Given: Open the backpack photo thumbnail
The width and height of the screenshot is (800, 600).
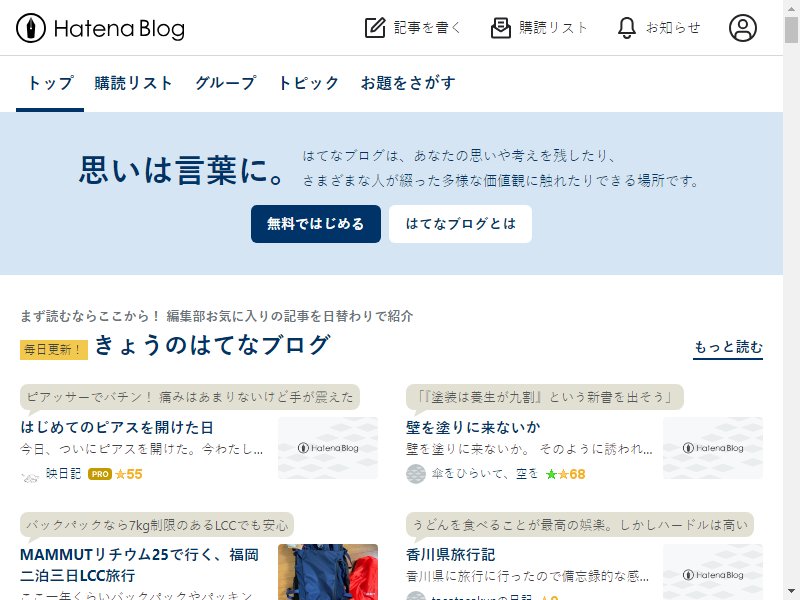Looking at the screenshot, I should pyautogui.click(x=328, y=572).
